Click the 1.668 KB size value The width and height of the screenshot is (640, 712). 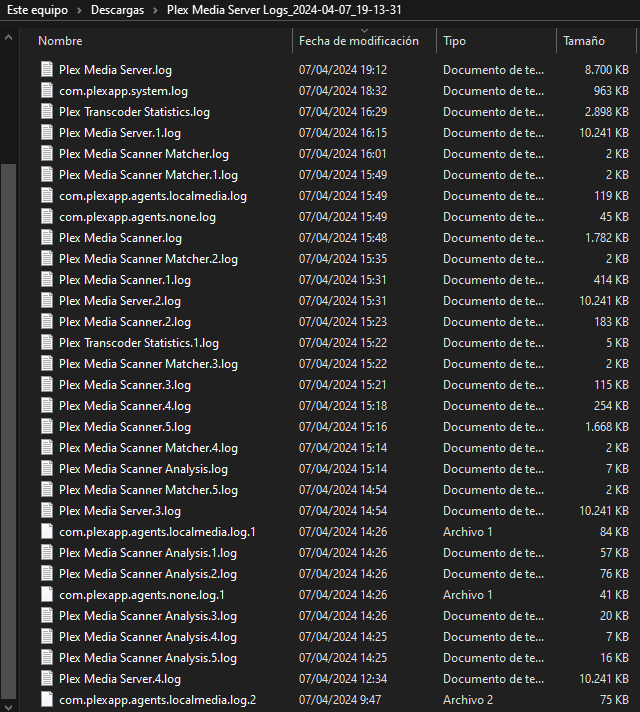pyautogui.click(x=606, y=426)
